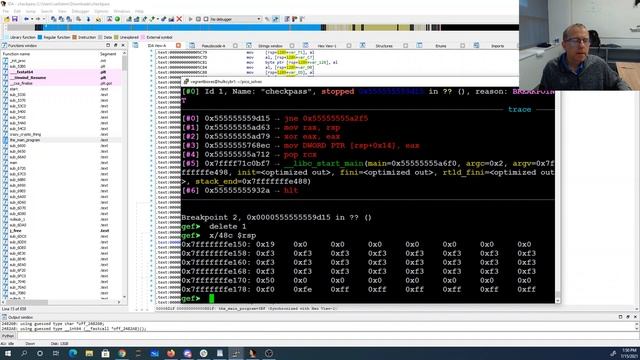Open the Options menu
This screenshot has width=640, height=360.
point(101,11)
